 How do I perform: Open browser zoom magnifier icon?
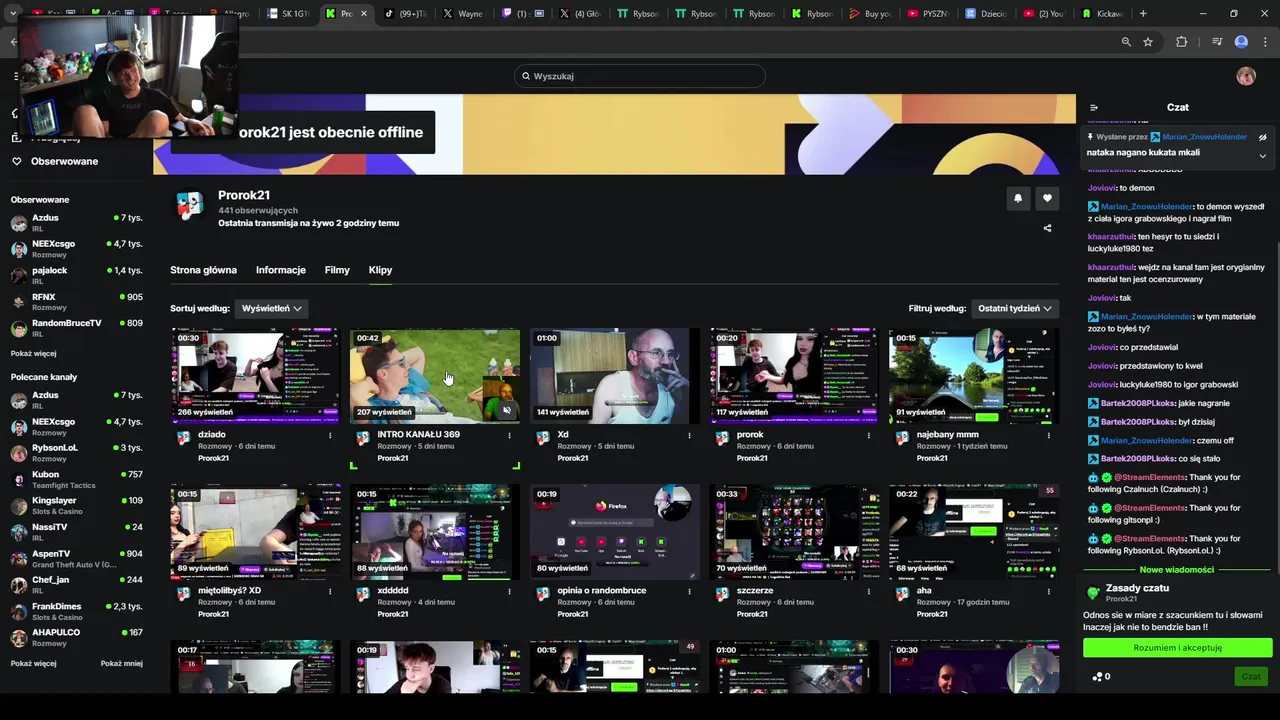(1126, 42)
